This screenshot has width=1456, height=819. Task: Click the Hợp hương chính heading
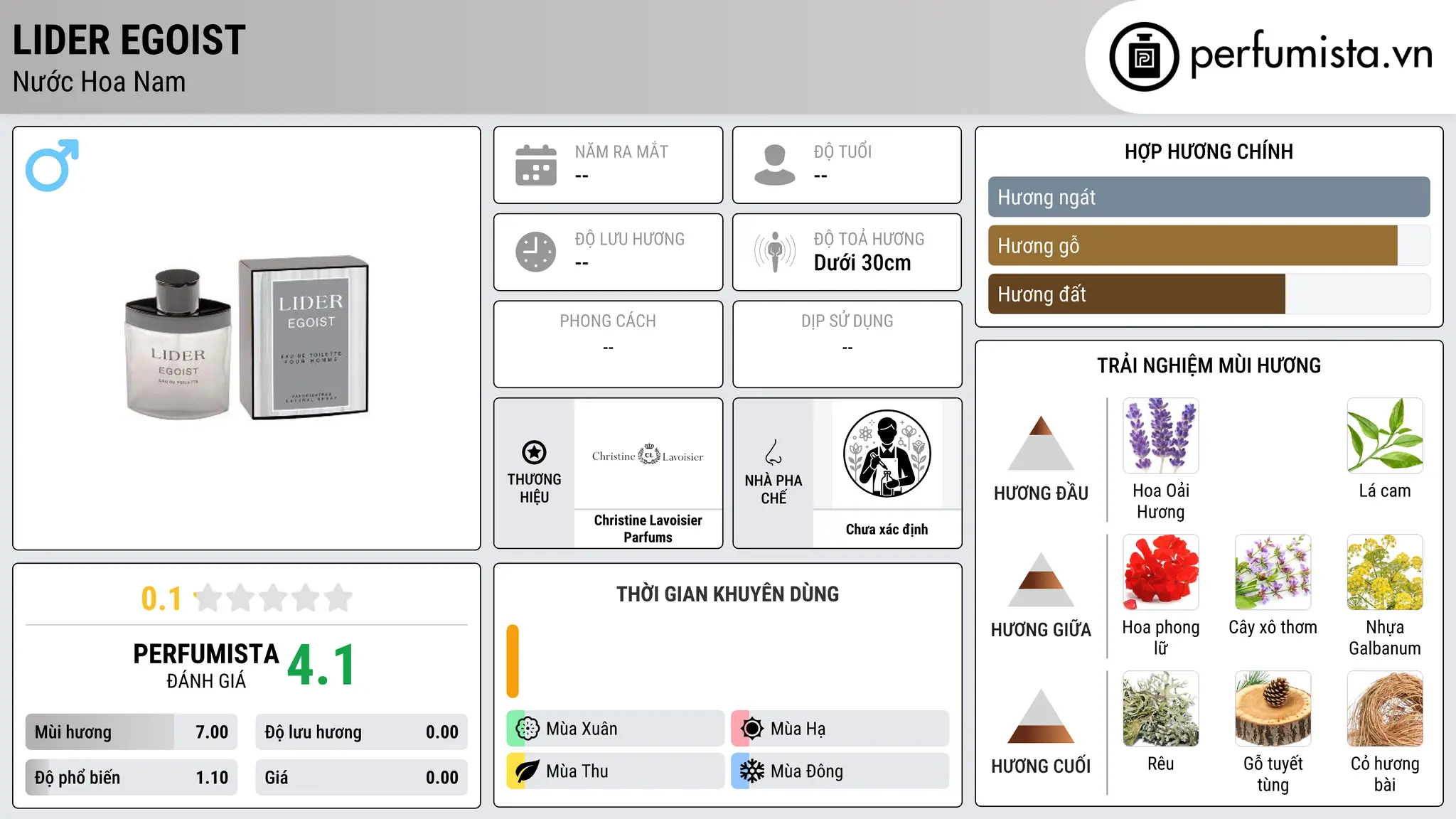click(x=1209, y=151)
